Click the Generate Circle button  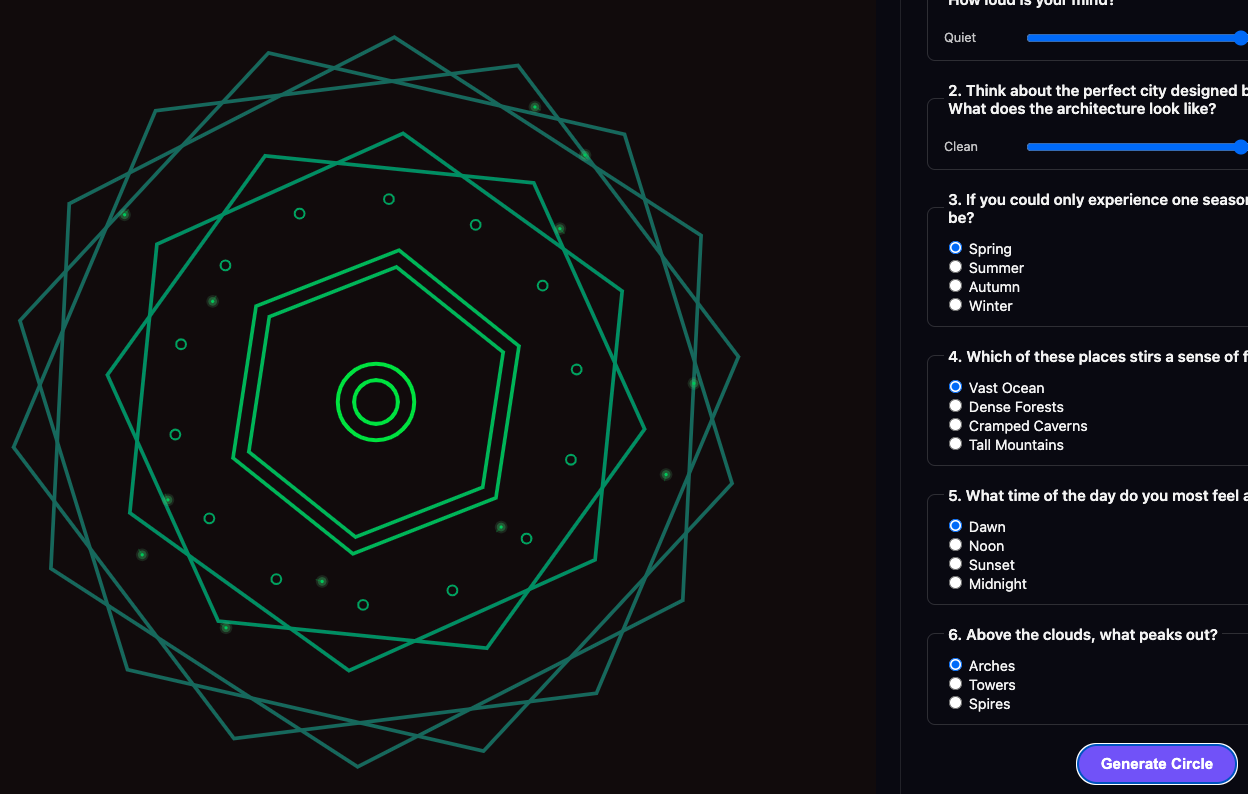1156,763
